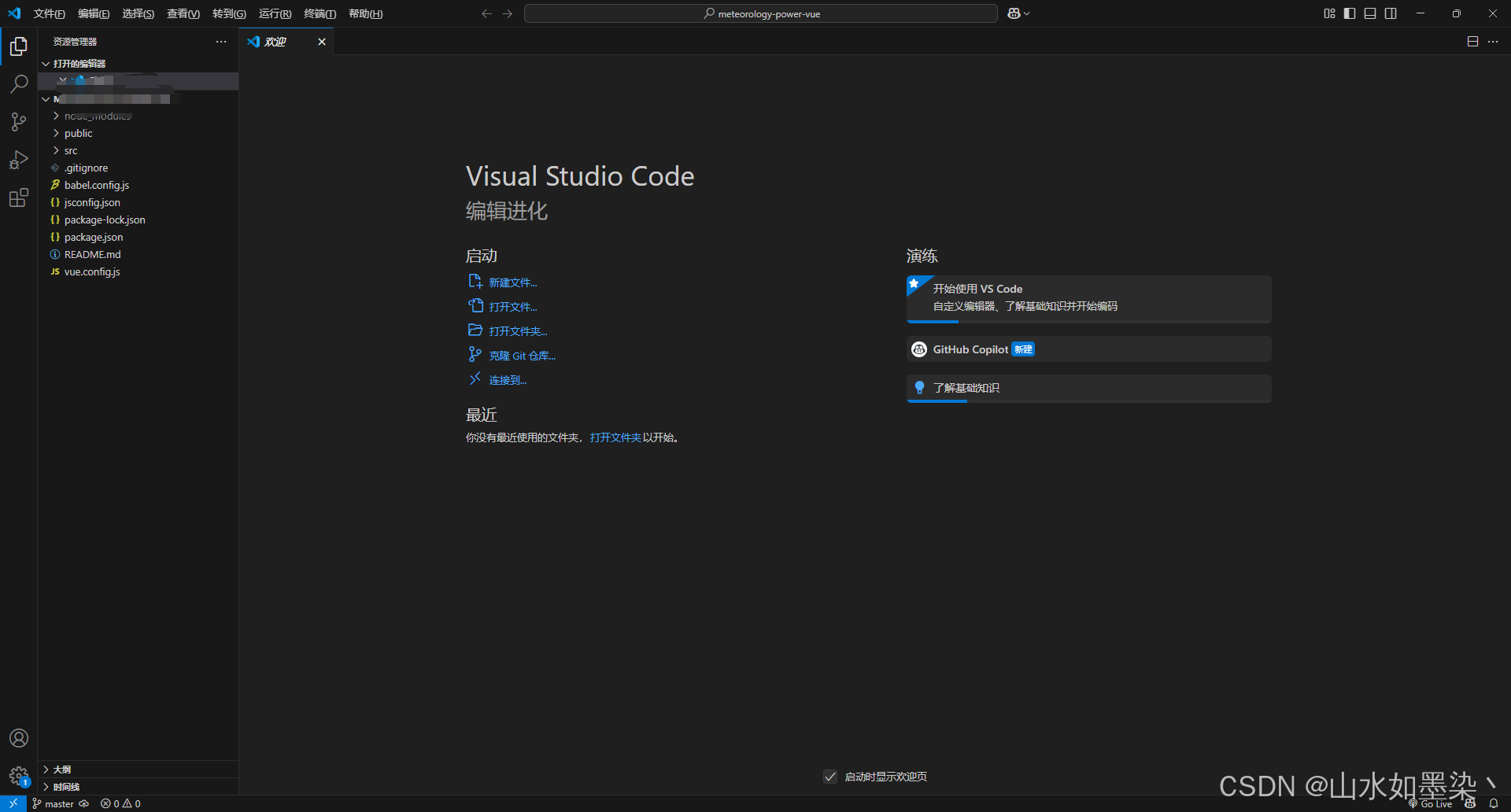This screenshot has width=1511, height=812.
Task: Open the GitHub Copilot walkthrough
Action: point(1088,349)
